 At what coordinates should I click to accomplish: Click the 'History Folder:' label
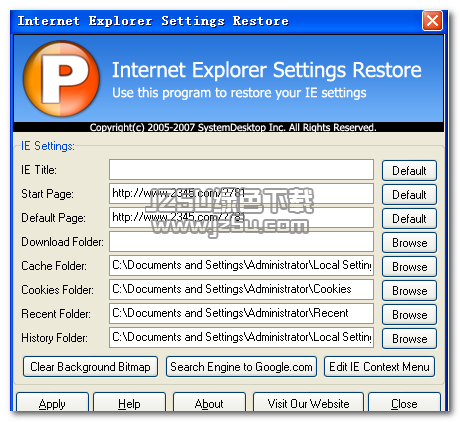pos(54,338)
